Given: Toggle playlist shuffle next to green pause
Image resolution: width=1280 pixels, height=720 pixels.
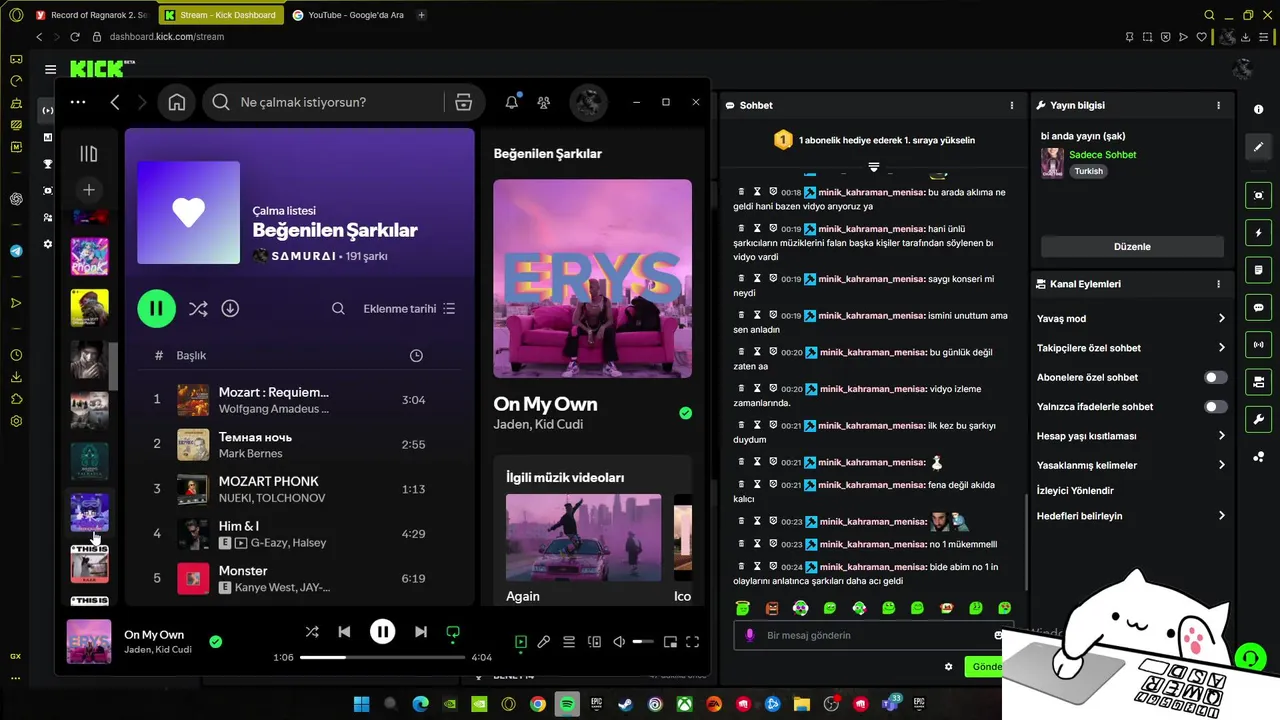Looking at the screenshot, I should (x=198, y=309).
